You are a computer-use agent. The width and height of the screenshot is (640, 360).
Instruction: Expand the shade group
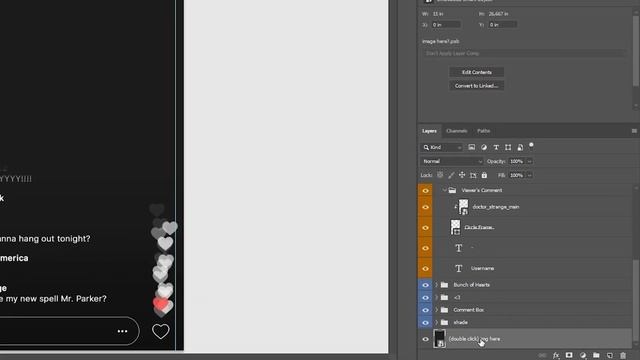[436, 322]
